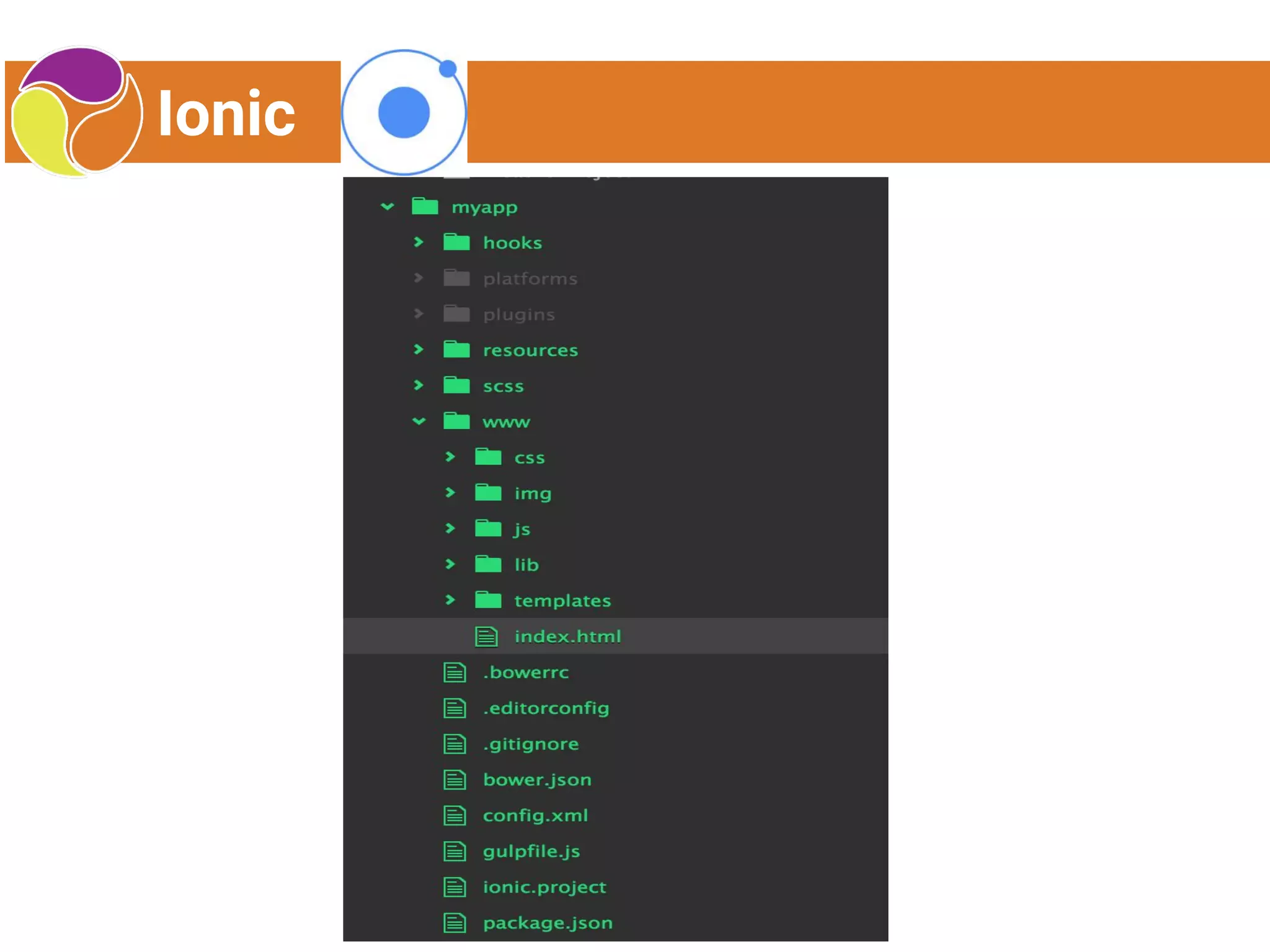
Task: Select the 'lib' folder name
Action: [526, 565]
